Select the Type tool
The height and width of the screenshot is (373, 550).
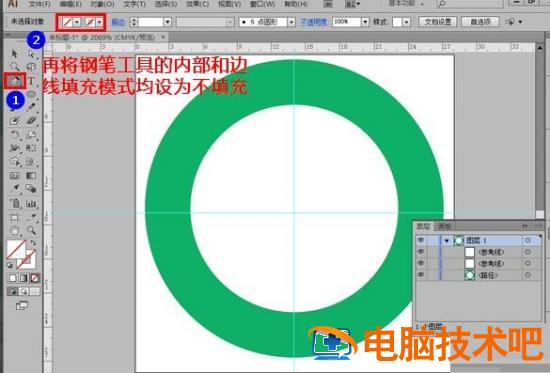(x=31, y=81)
